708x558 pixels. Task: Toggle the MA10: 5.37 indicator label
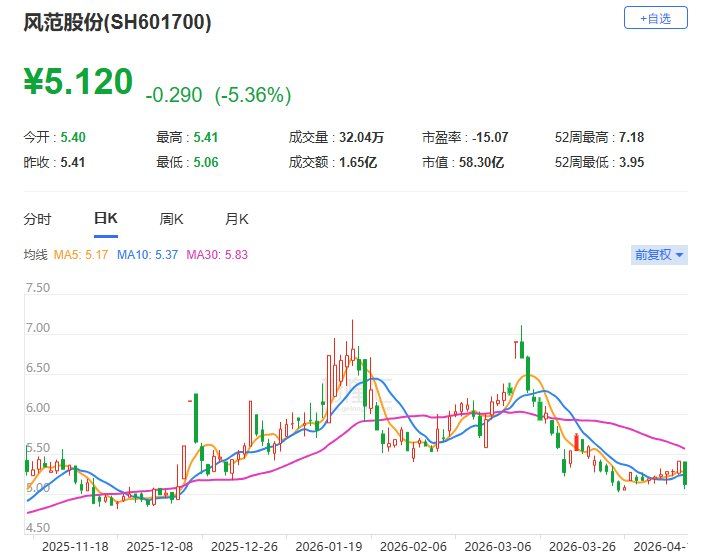(149, 255)
